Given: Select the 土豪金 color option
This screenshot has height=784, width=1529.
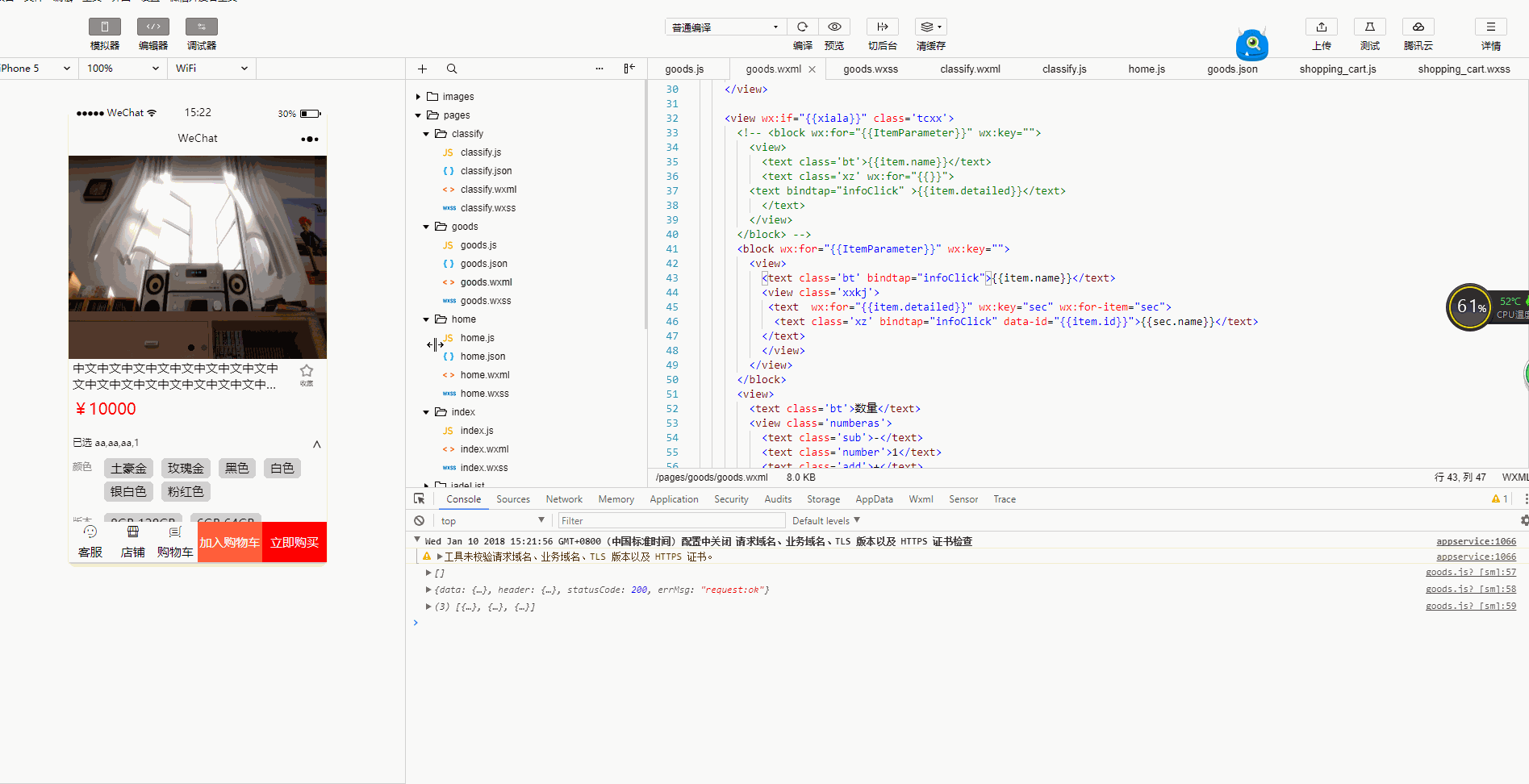Looking at the screenshot, I should 128,469.
